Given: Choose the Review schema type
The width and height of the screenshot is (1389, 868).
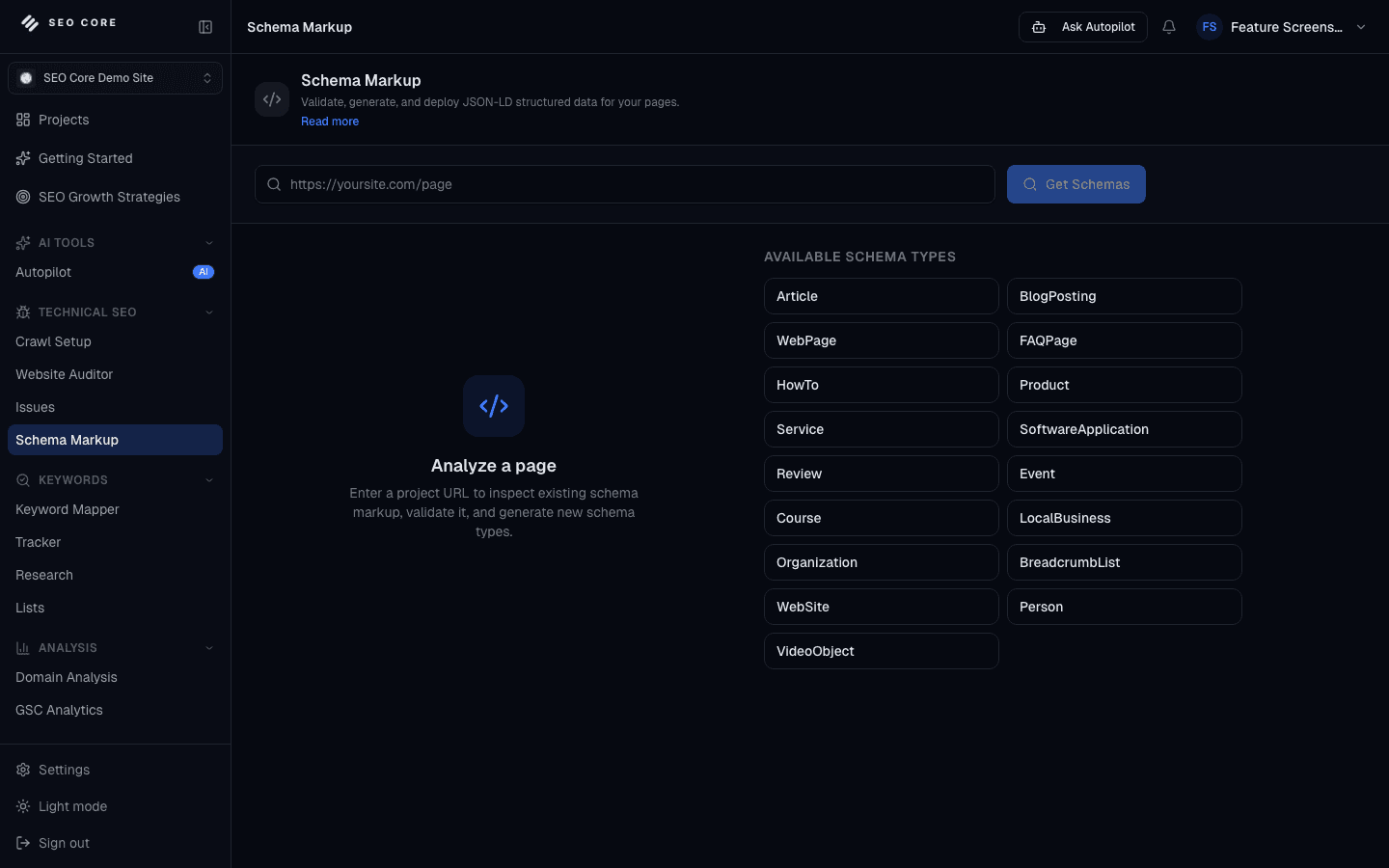Looking at the screenshot, I should (x=882, y=474).
